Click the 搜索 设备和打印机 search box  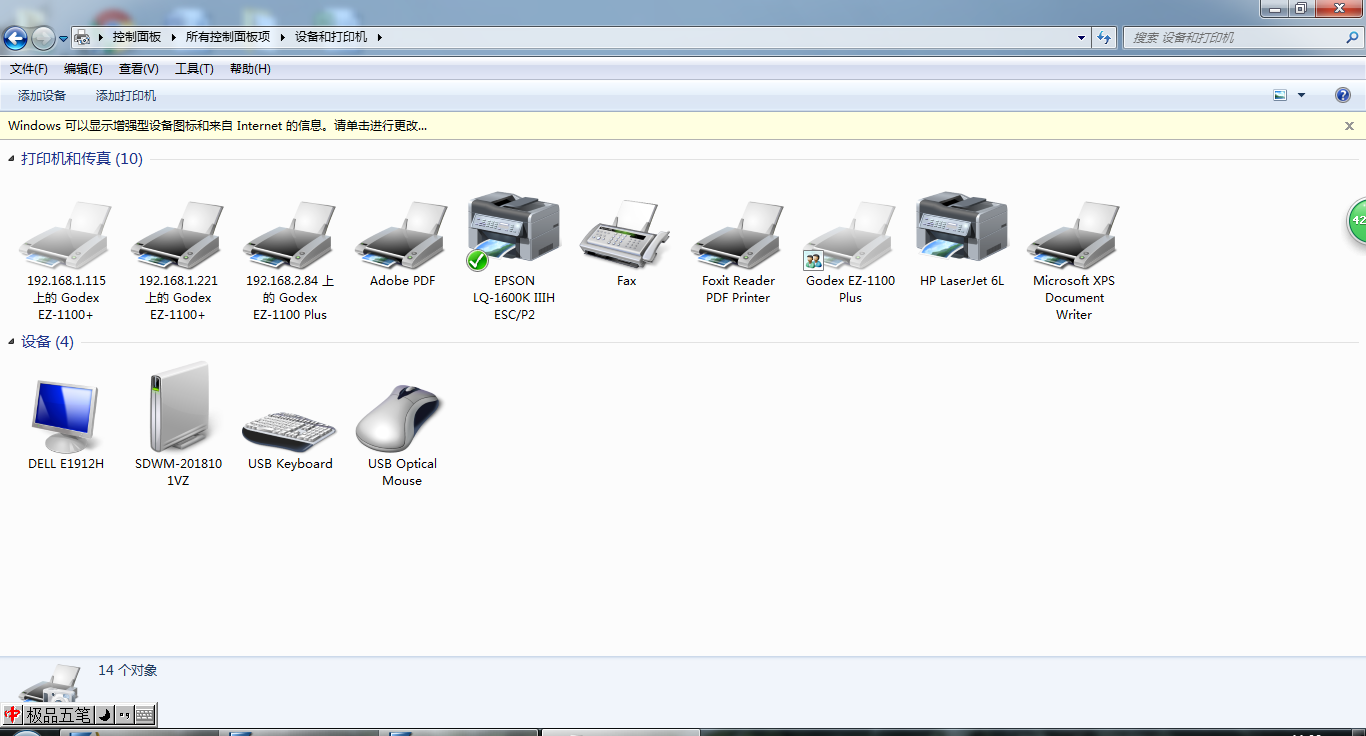click(x=1235, y=38)
